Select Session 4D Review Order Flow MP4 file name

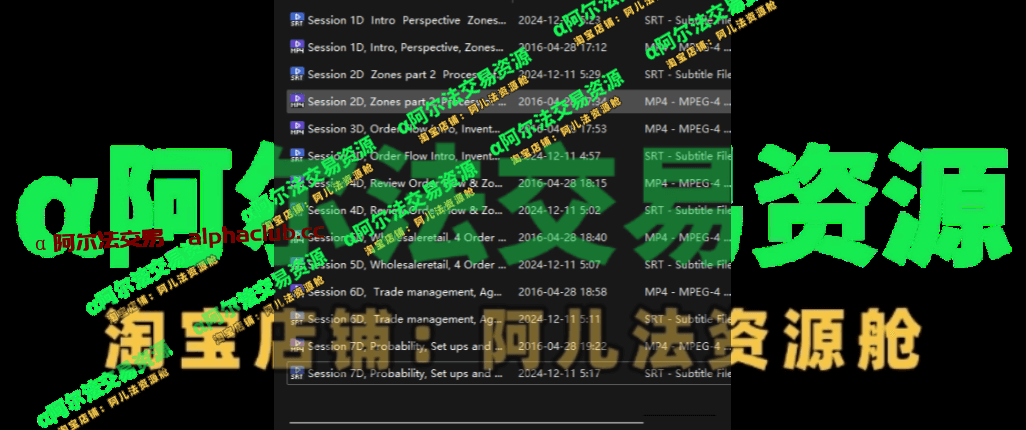click(x=400, y=183)
